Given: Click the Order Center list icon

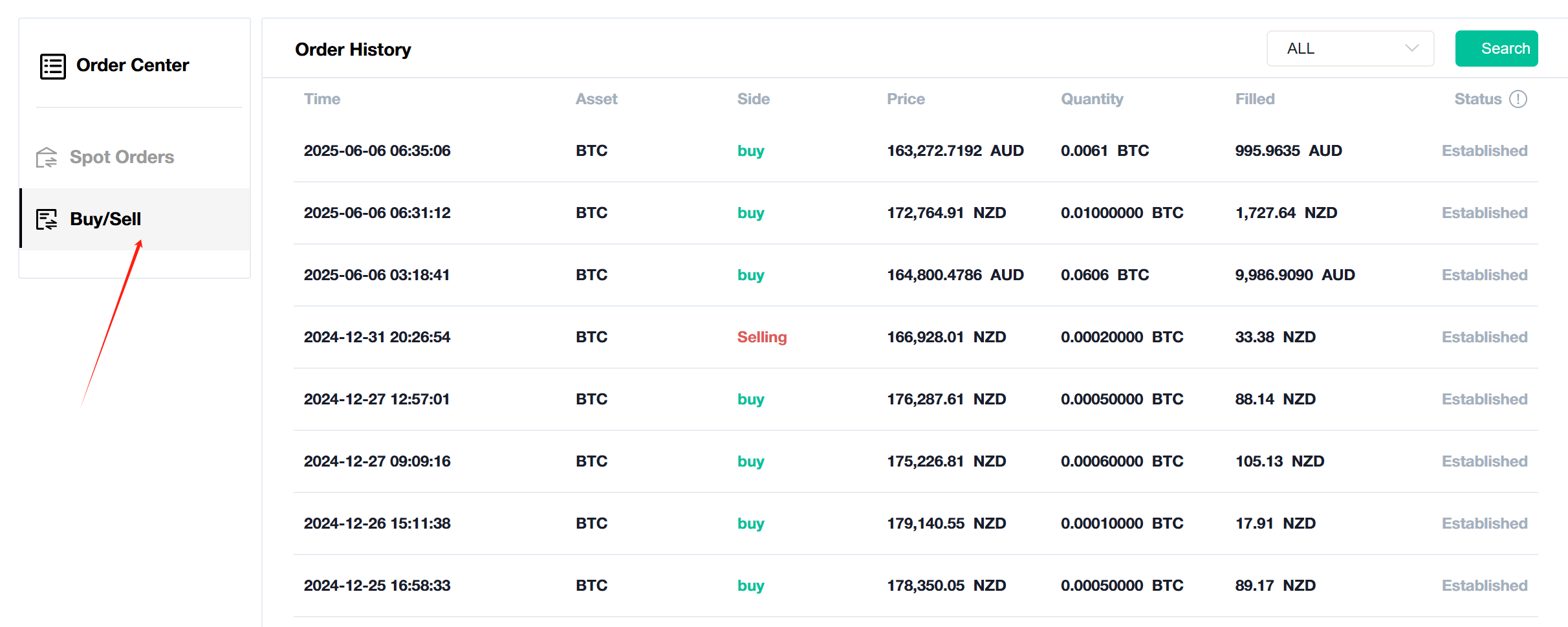Looking at the screenshot, I should (x=52, y=66).
